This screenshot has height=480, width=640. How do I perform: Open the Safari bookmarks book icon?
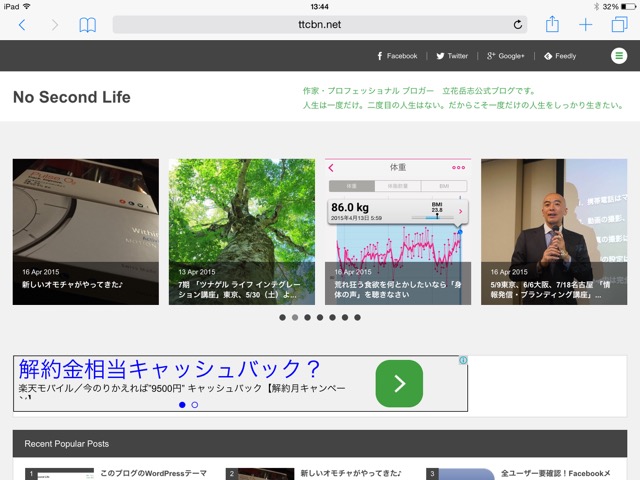tap(88, 25)
